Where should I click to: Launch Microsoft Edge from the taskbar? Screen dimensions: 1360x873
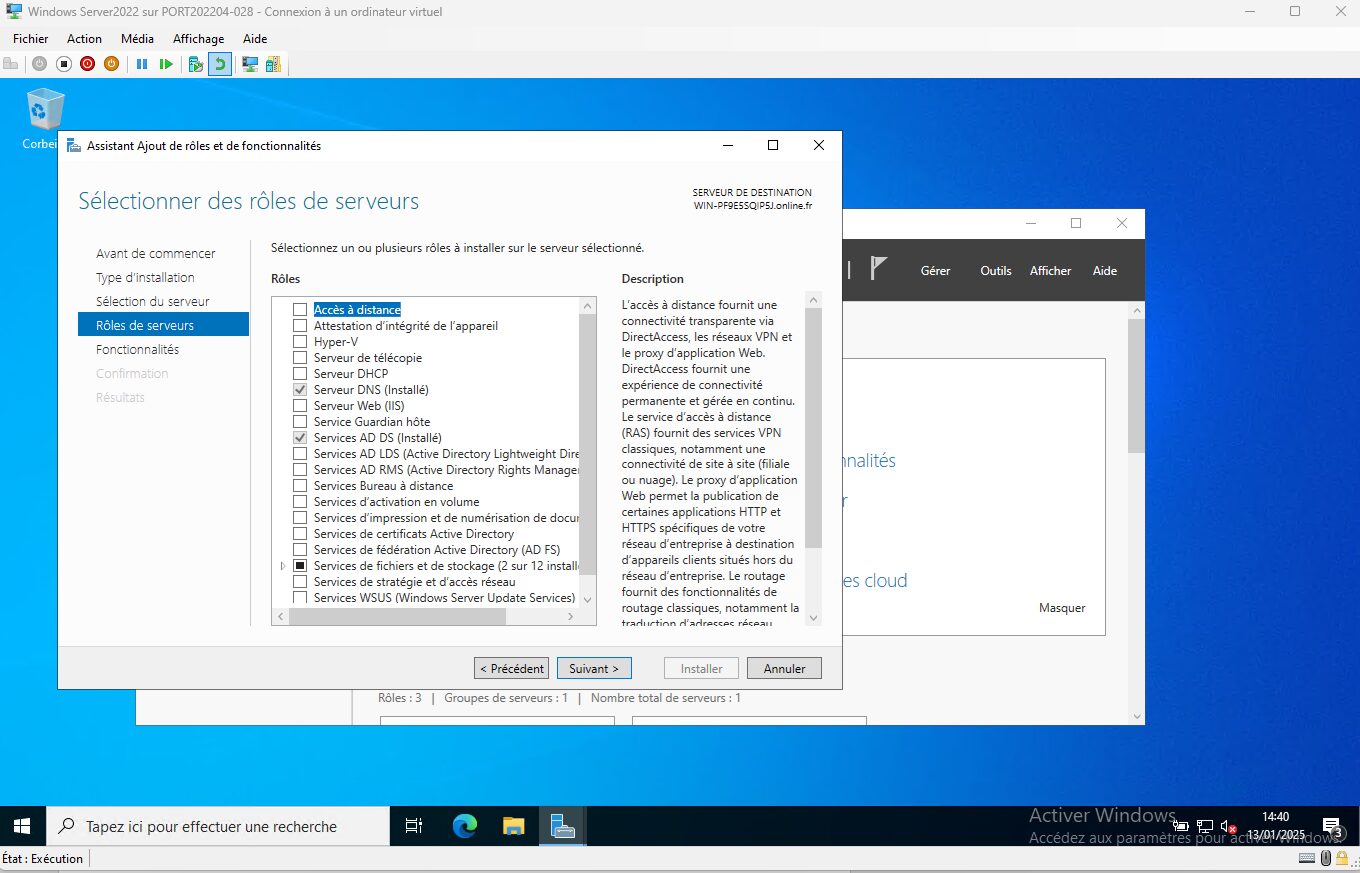click(x=465, y=826)
